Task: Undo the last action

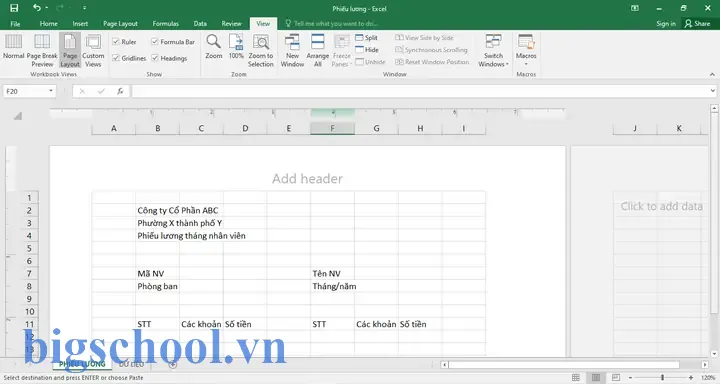Action: [x=37, y=8]
